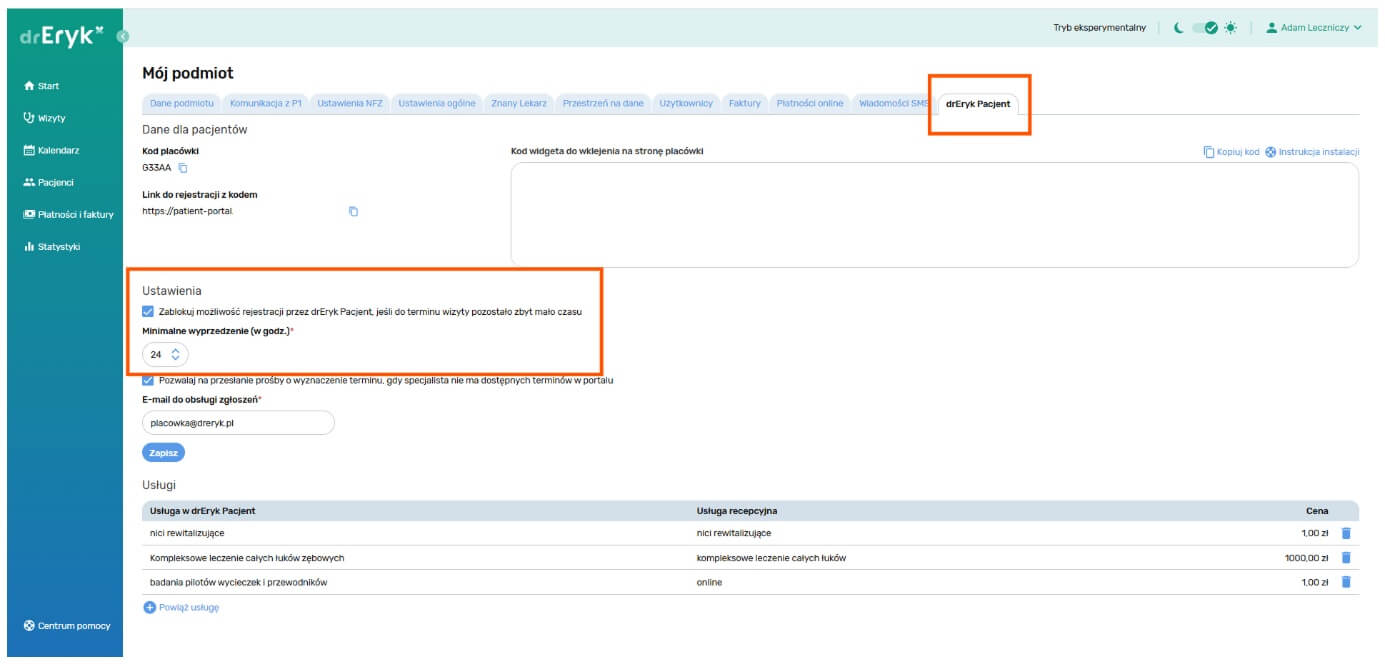This screenshot has width=1385, height=664.
Task: Click the drEryk logo
Action: coord(62,35)
